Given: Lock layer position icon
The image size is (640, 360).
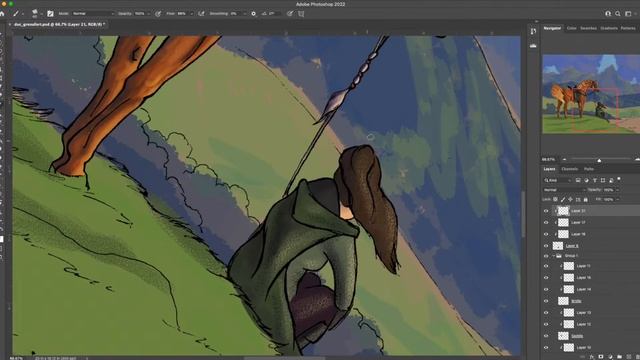Looking at the screenshot, I should pos(571,200).
